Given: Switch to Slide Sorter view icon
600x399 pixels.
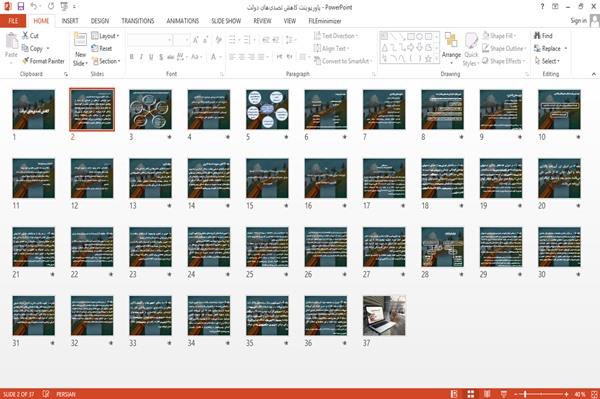Looking at the screenshot, I should (471, 394).
